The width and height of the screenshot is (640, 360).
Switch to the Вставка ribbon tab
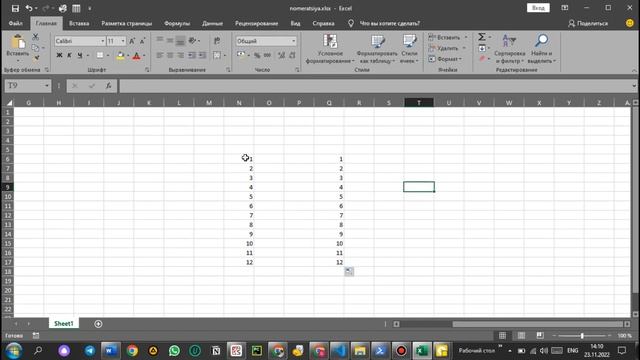pos(79,23)
